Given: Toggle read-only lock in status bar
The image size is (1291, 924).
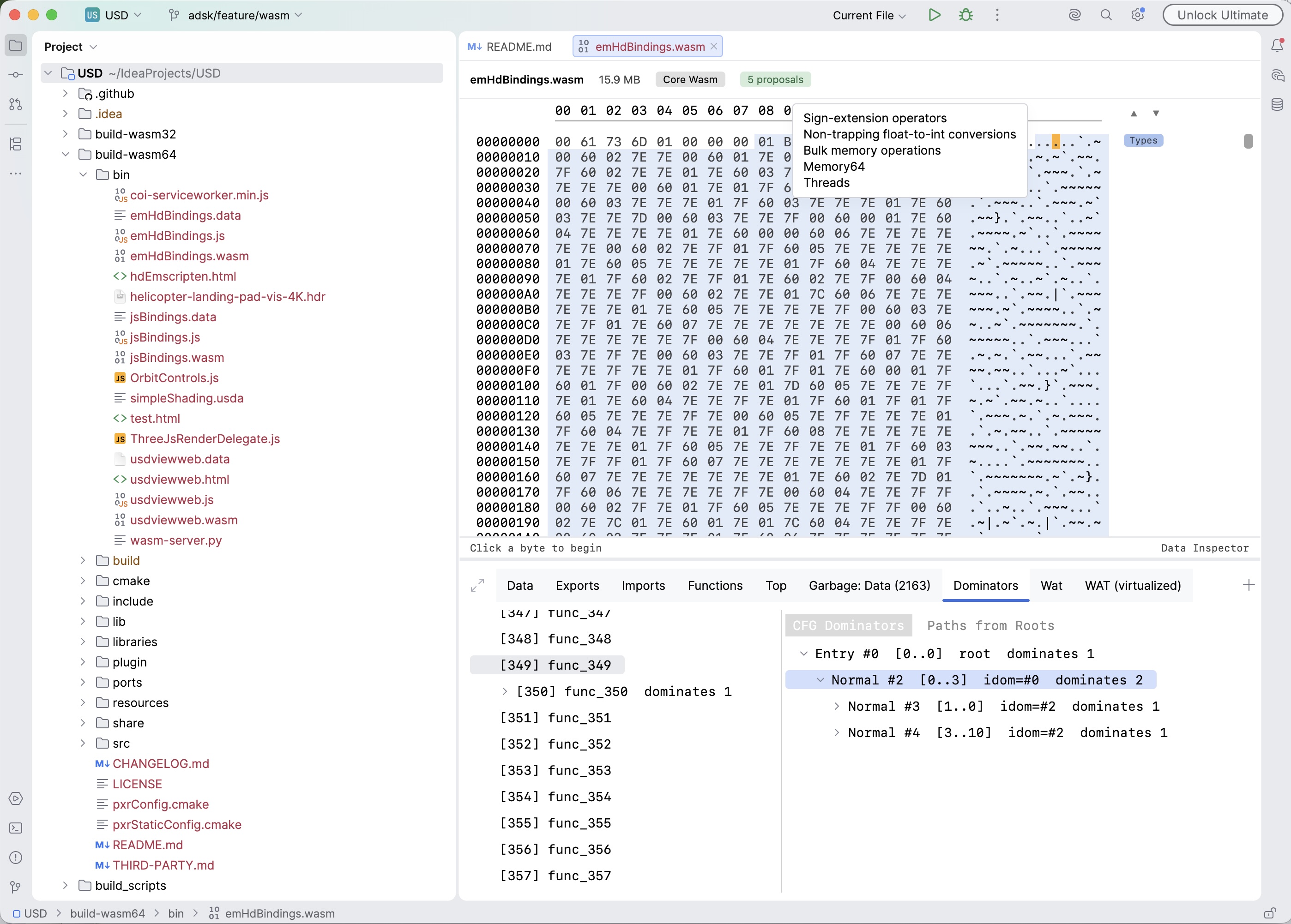Looking at the screenshot, I should [x=1270, y=913].
